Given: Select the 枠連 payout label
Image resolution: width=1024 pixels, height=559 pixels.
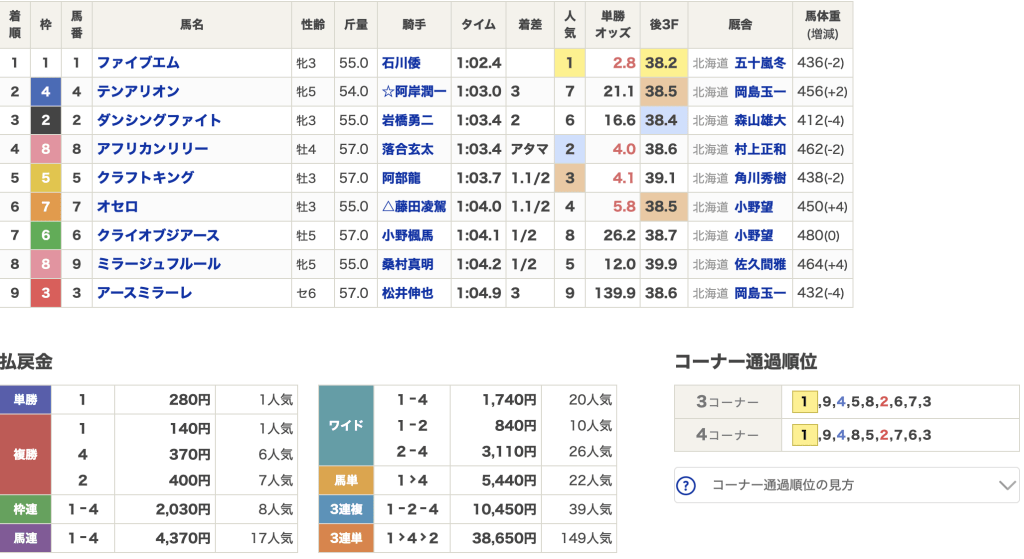Looking at the screenshot, I should pos(25,509).
